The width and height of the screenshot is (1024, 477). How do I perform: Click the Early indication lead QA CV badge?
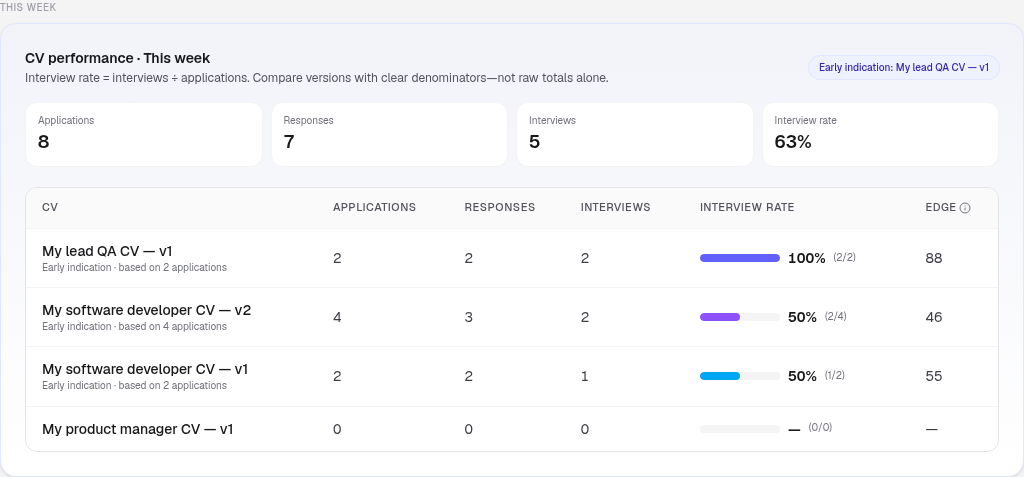(904, 67)
